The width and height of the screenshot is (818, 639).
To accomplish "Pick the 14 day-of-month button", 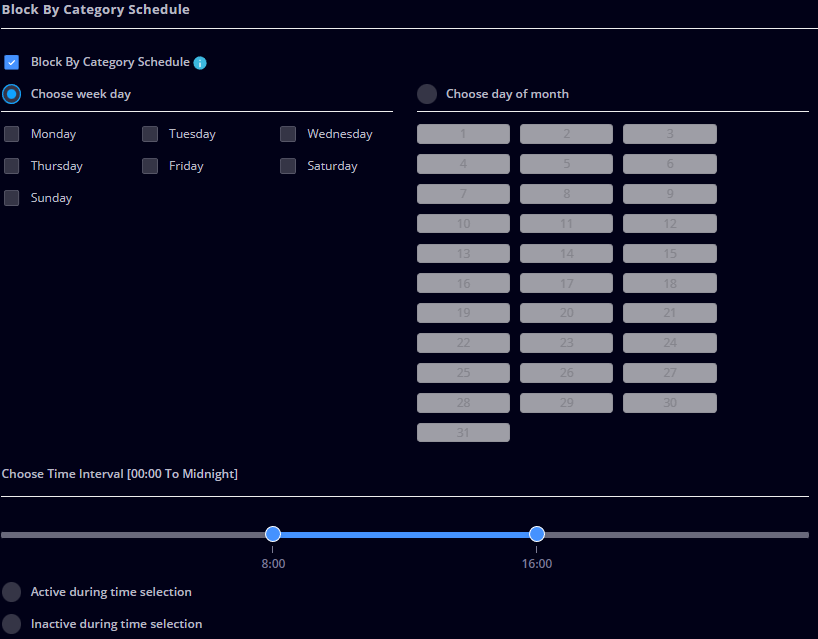I will pyautogui.click(x=567, y=254).
